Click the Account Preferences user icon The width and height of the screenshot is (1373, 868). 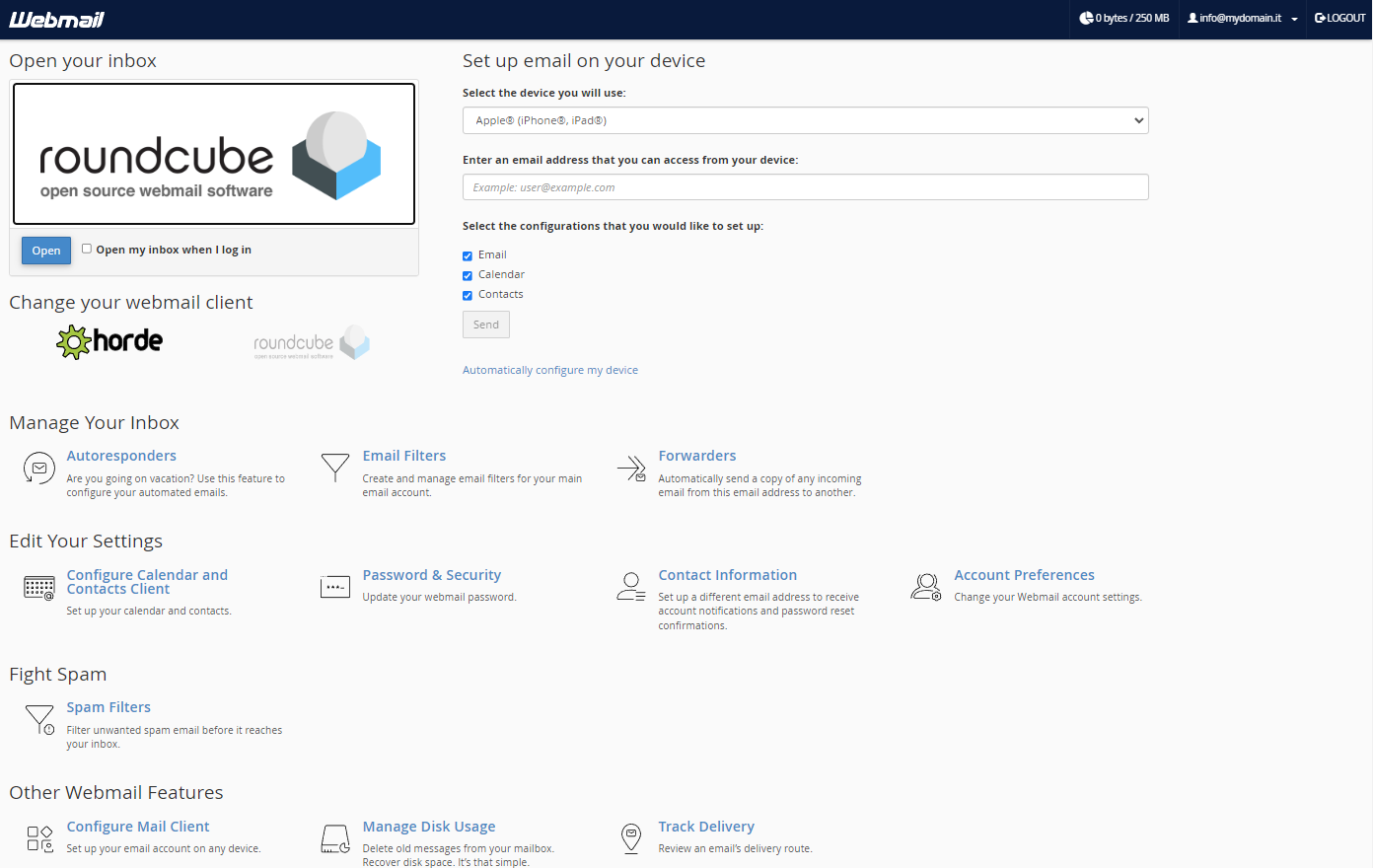pos(926,587)
